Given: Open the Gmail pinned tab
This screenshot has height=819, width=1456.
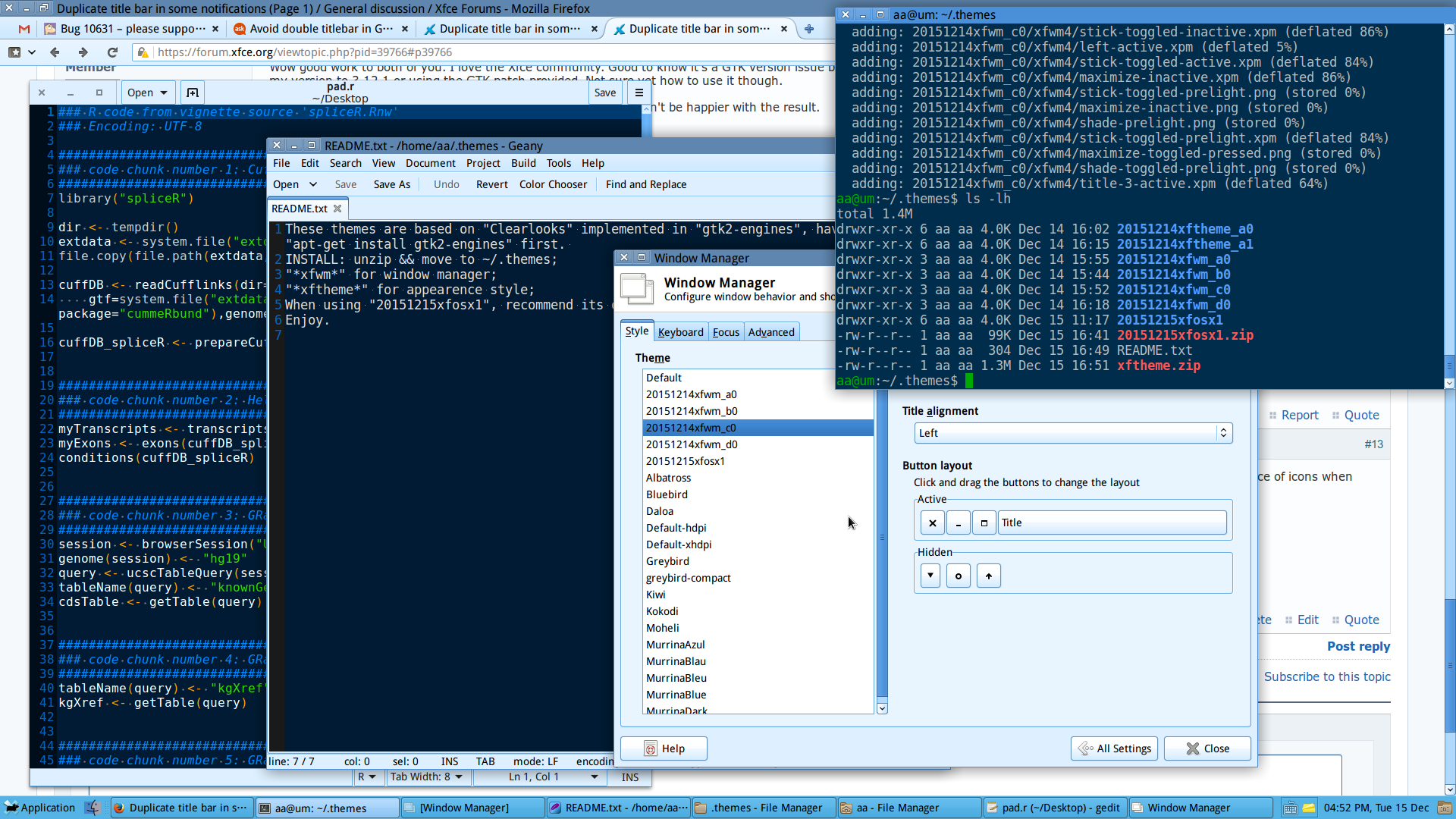Looking at the screenshot, I should tap(24, 29).
